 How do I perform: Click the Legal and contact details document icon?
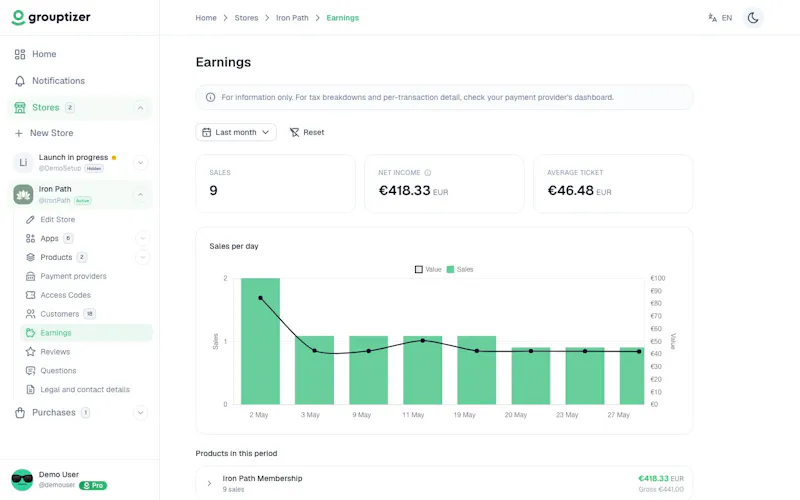(30, 389)
